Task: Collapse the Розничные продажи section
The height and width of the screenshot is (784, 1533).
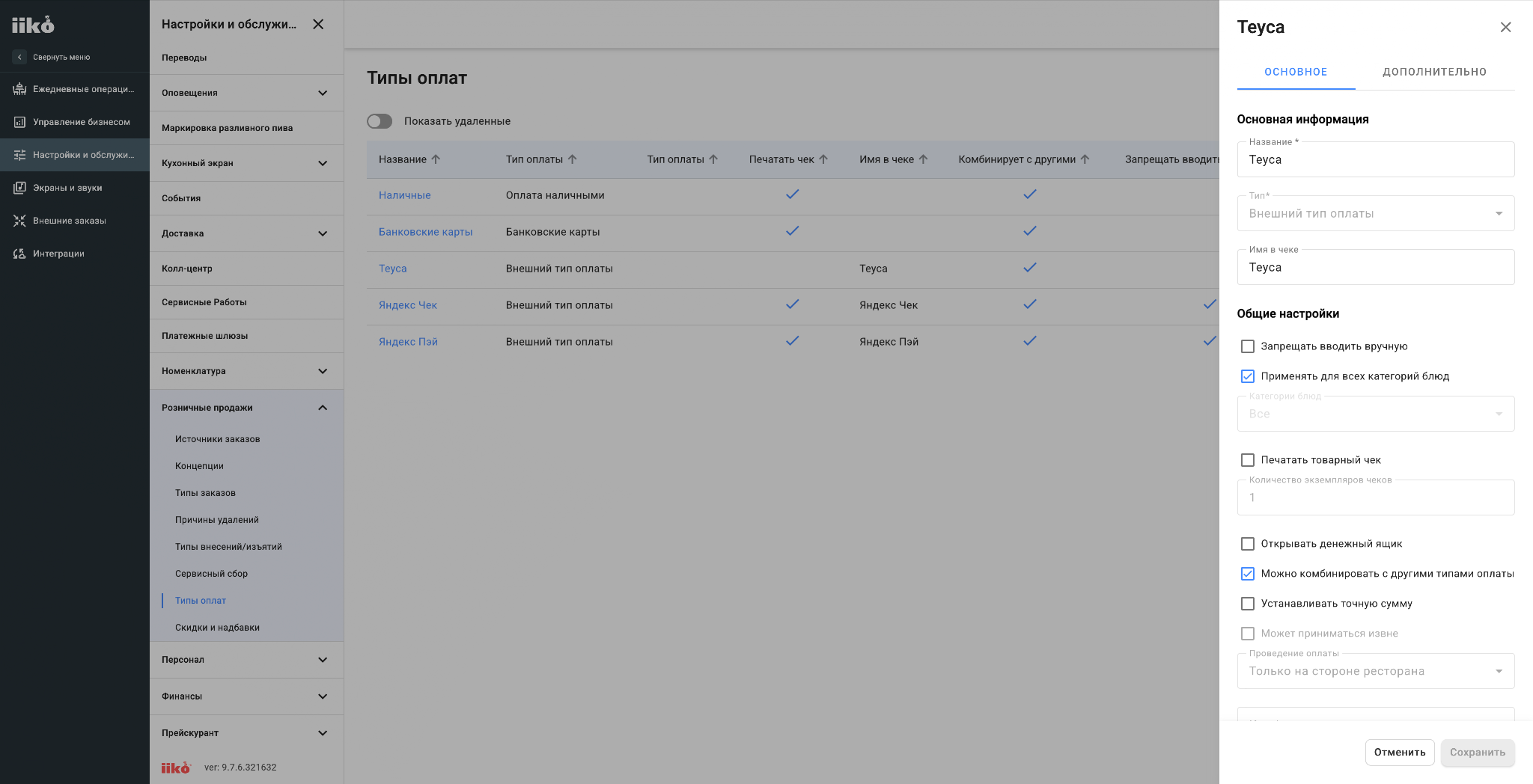Action: pos(323,408)
